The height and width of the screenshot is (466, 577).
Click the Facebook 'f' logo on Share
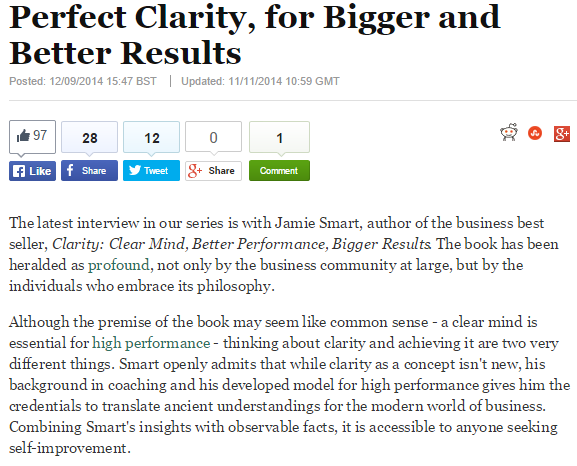[x=70, y=170]
